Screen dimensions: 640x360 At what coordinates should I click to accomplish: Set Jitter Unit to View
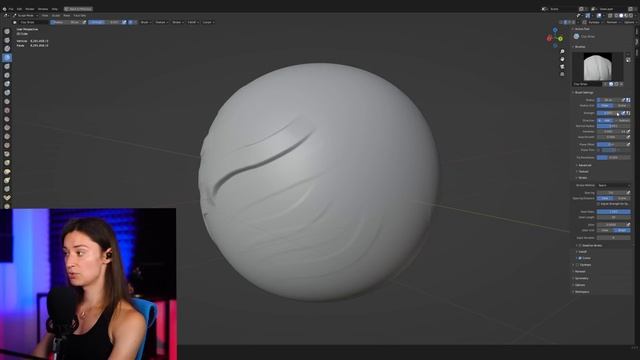tap(605, 230)
